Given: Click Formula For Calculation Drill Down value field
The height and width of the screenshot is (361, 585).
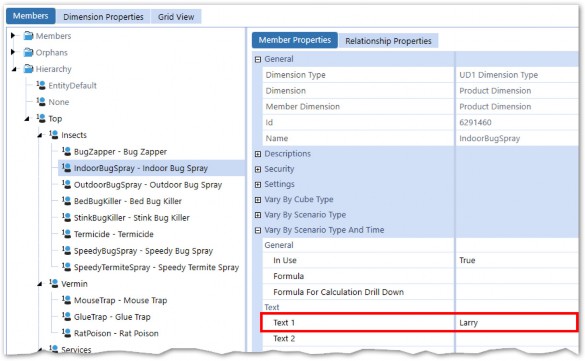Looking at the screenshot, I should (x=517, y=292).
